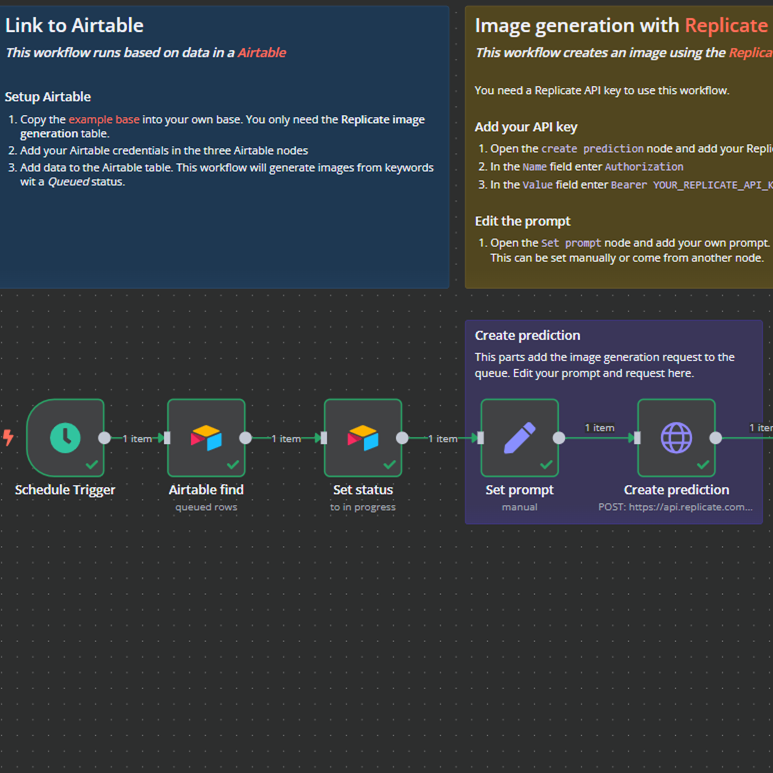The height and width of the screenshot is (773, 773).
Task: Click the 'manual' subtitle under Set prompt
Action: click(520, 507)
